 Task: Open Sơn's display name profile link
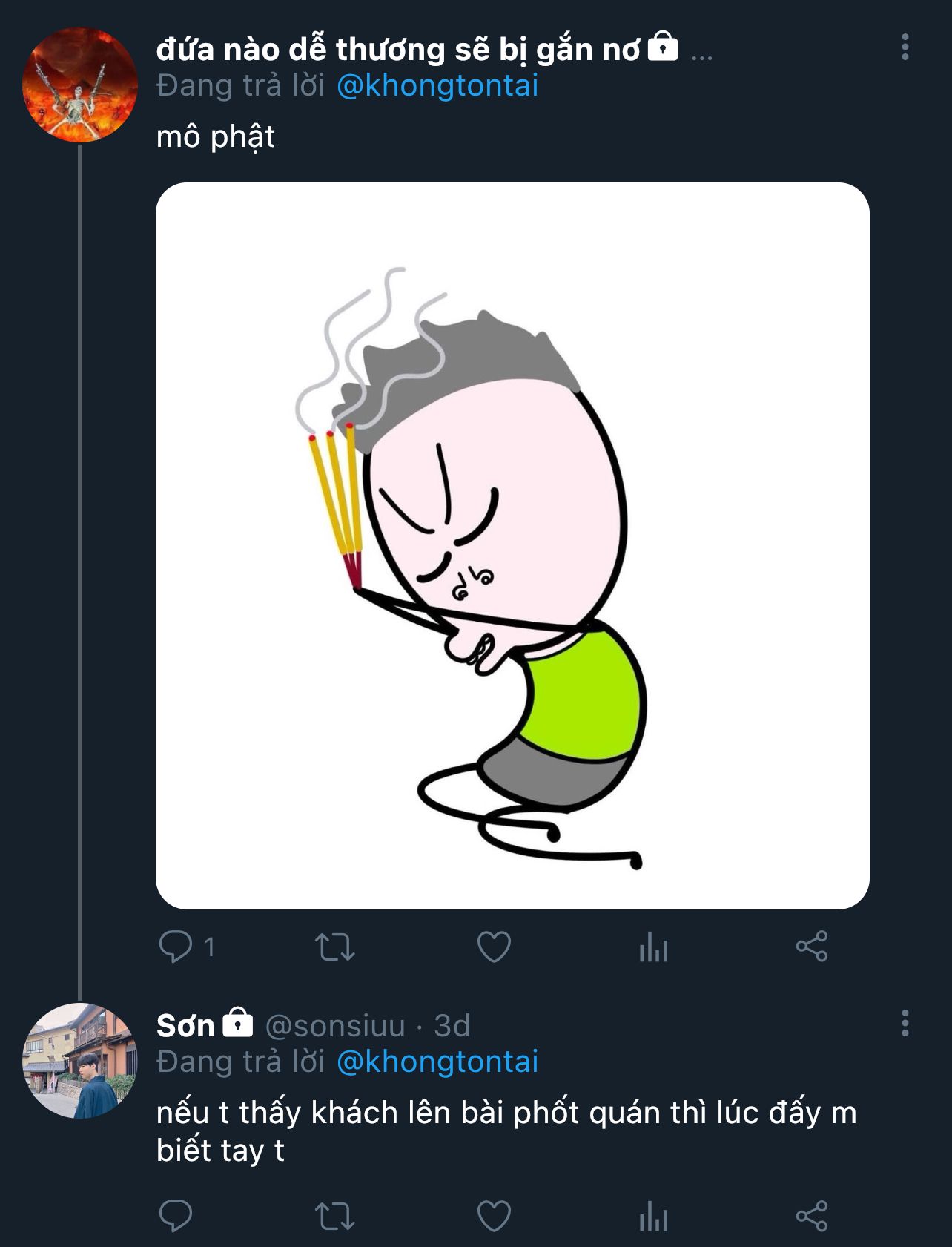click(x=185, y=1026)
